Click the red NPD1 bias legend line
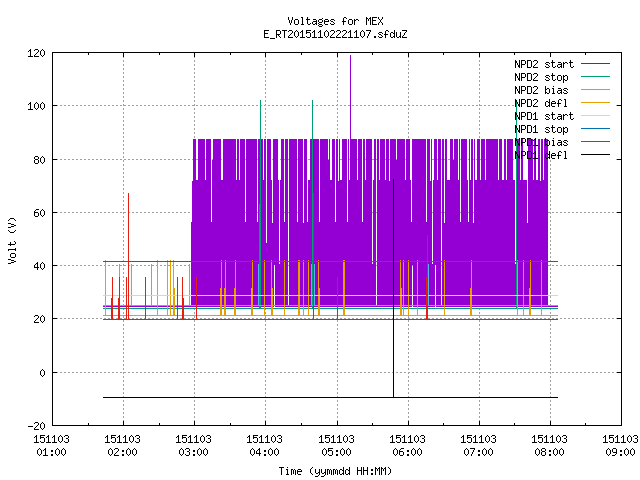 tap(596, 142)
